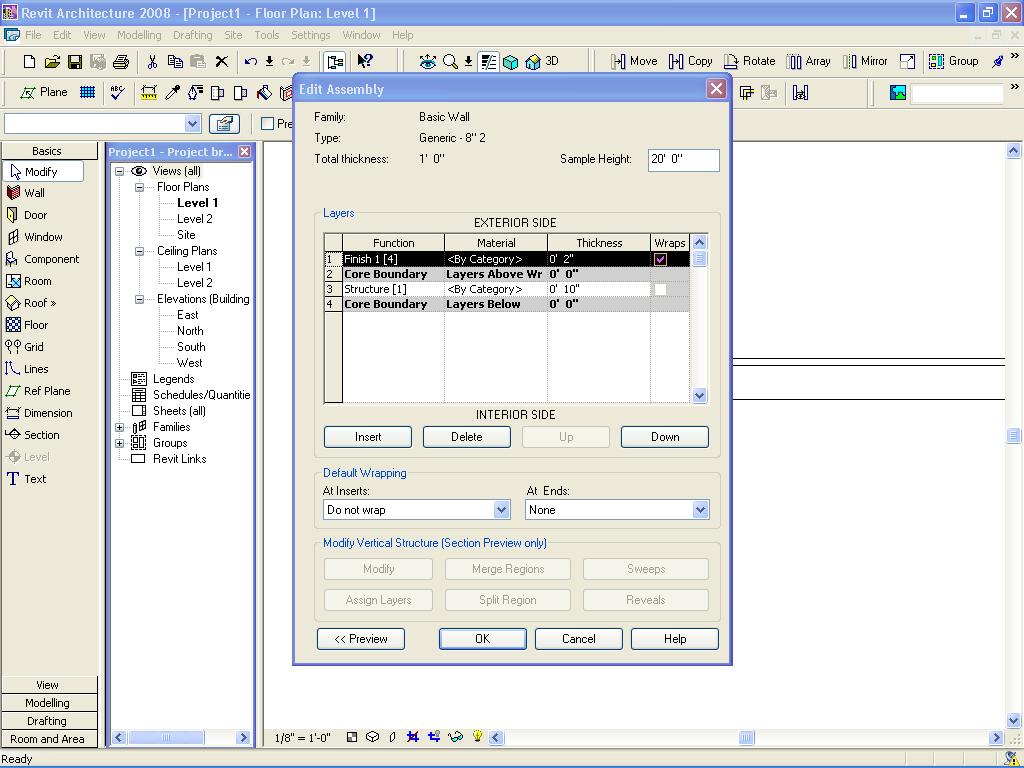
Task: Toggle the checkbox beside the type selector
Action: [x=268, y=124]
